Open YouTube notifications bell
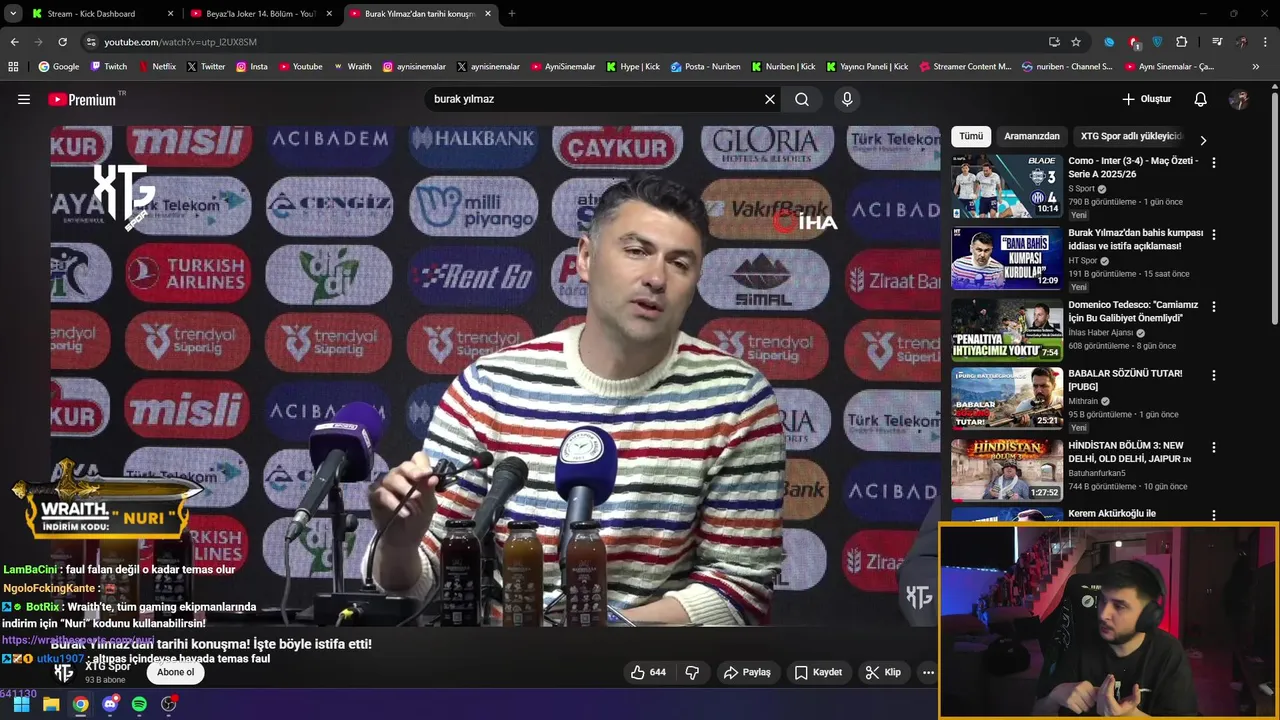 point(1201,99)
